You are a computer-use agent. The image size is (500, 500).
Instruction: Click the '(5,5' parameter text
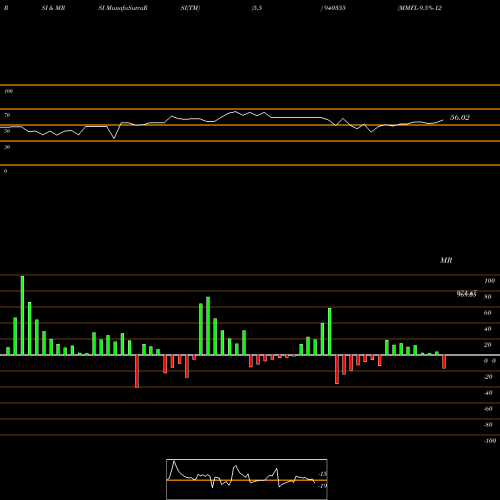(x=257, y=8)
